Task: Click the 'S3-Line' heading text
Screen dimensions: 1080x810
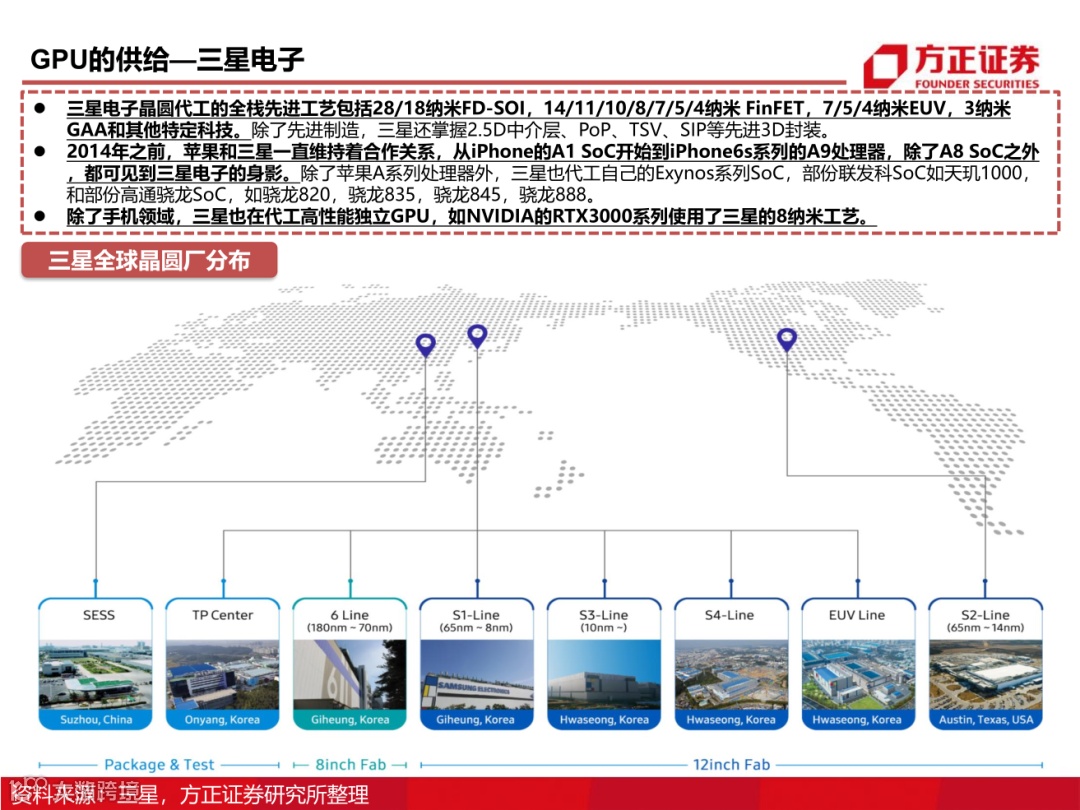Action: pos(603,614)
